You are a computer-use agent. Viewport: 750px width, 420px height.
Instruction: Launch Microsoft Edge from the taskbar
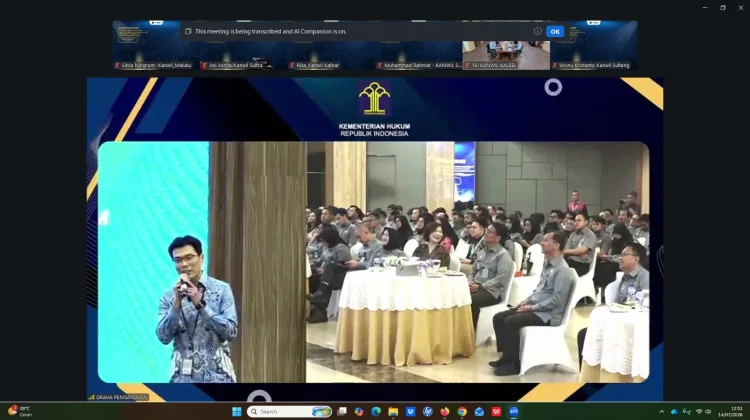click(x=376, y=411)
